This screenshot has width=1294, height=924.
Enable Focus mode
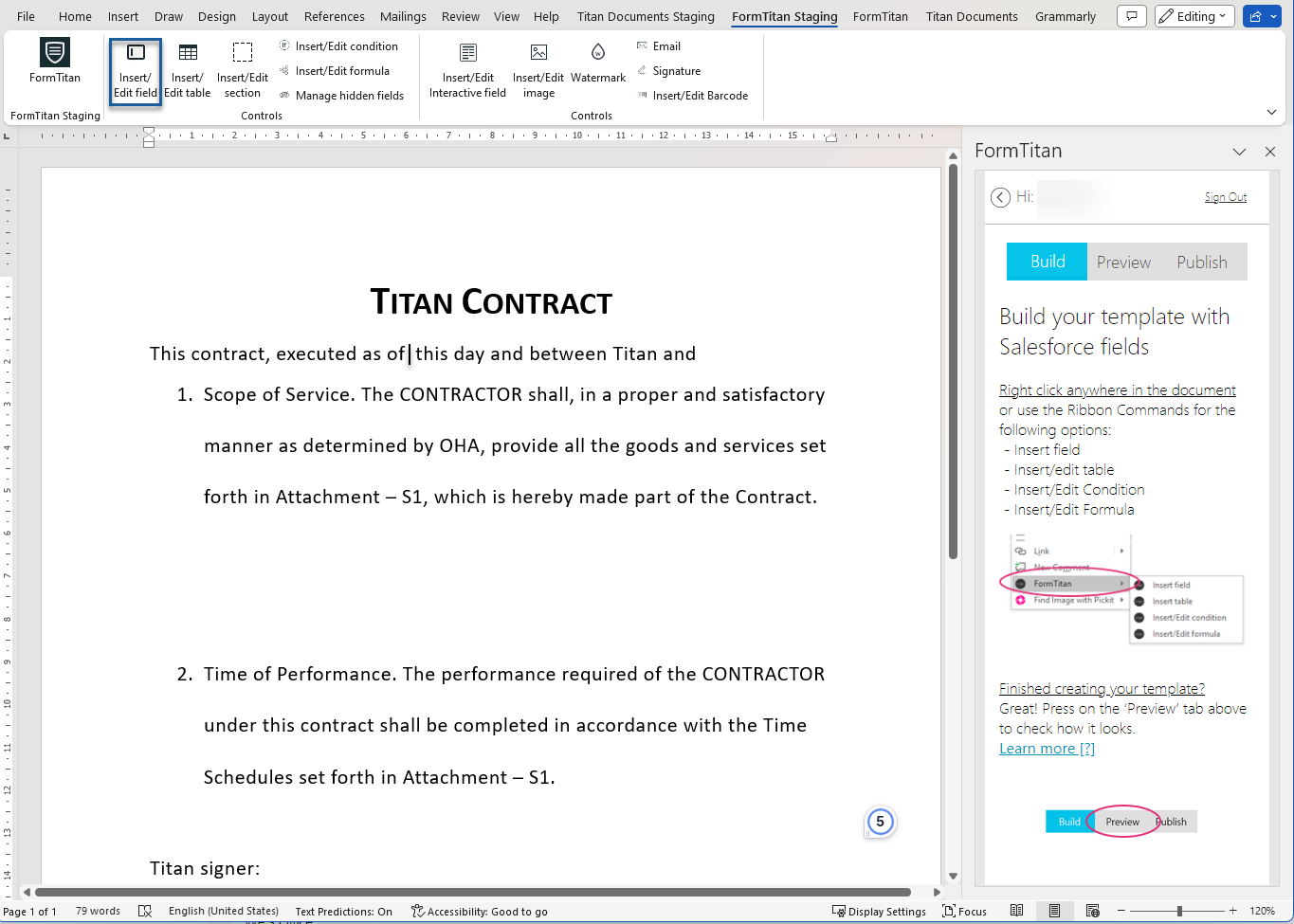(x=964, y=912)
